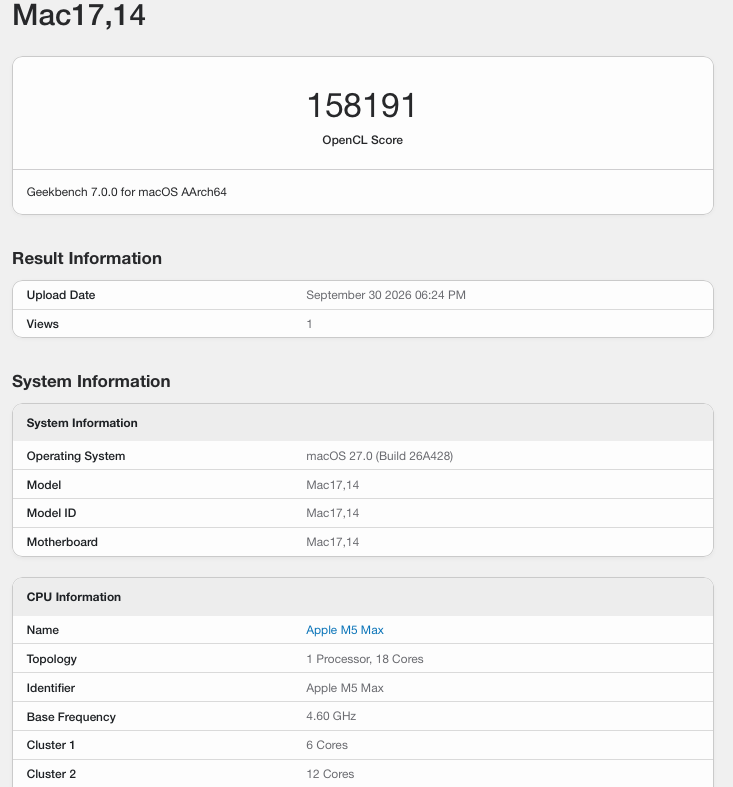Click the OpenCL Score label

(x=362, y=140)
